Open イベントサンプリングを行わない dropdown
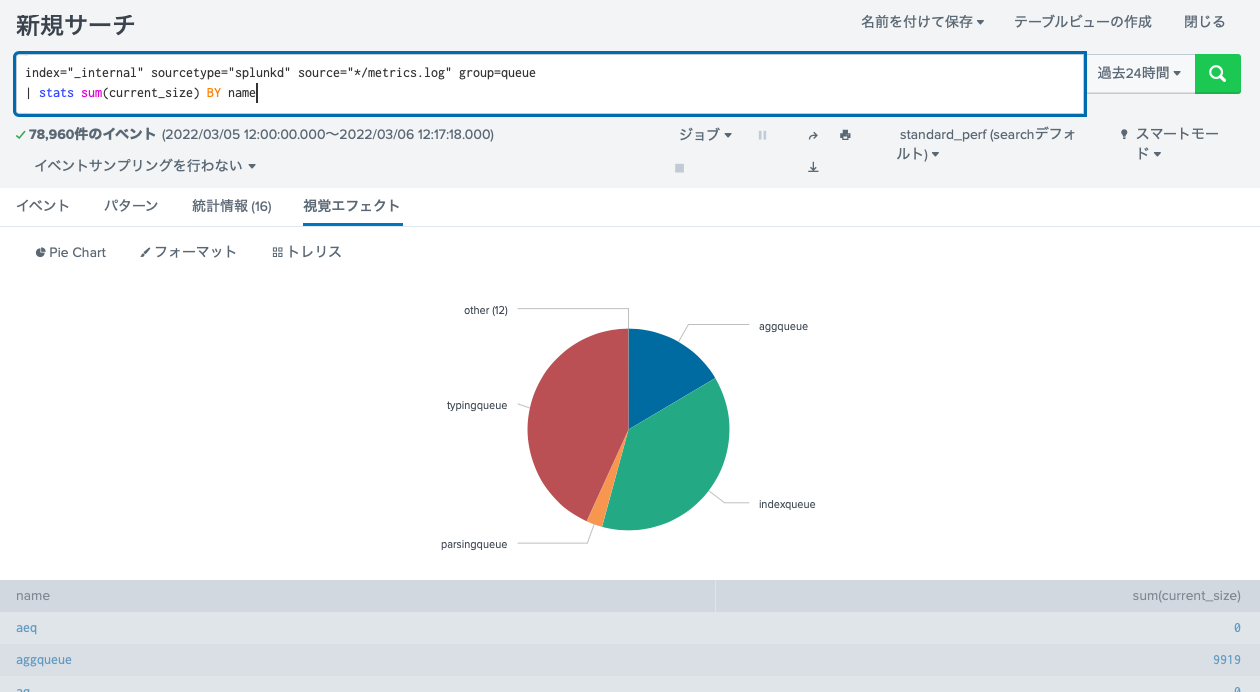This screenshot has width=1260, height=692. click(x=146, y=166)
